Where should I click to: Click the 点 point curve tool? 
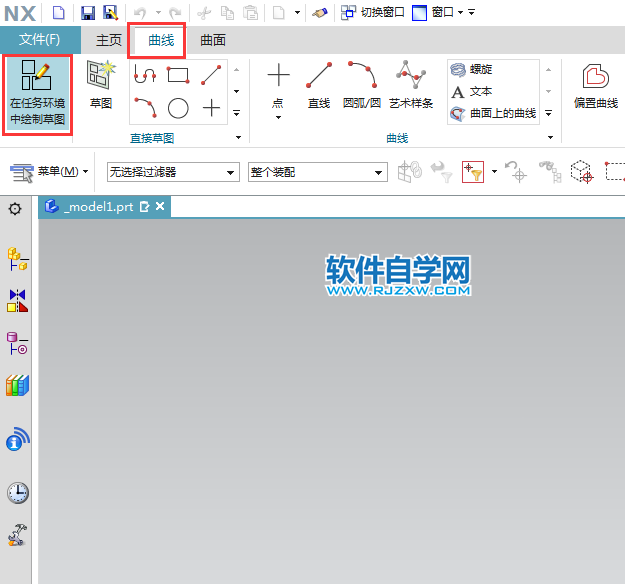click(278, 86)
